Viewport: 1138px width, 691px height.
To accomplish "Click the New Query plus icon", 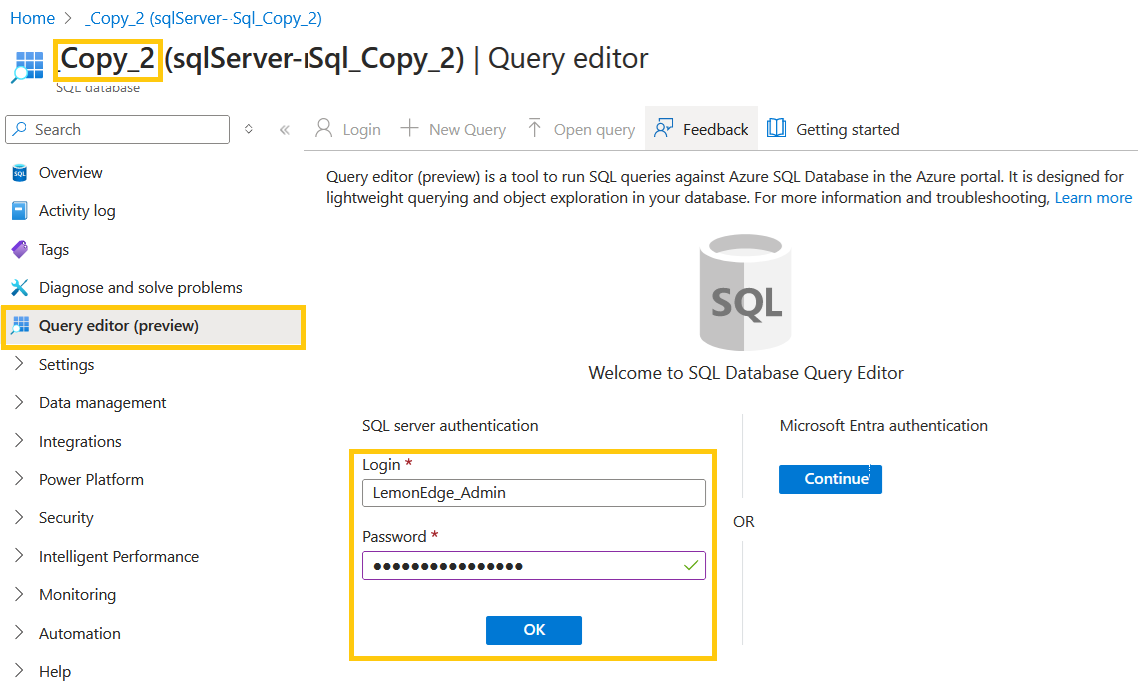I will 409,128.
